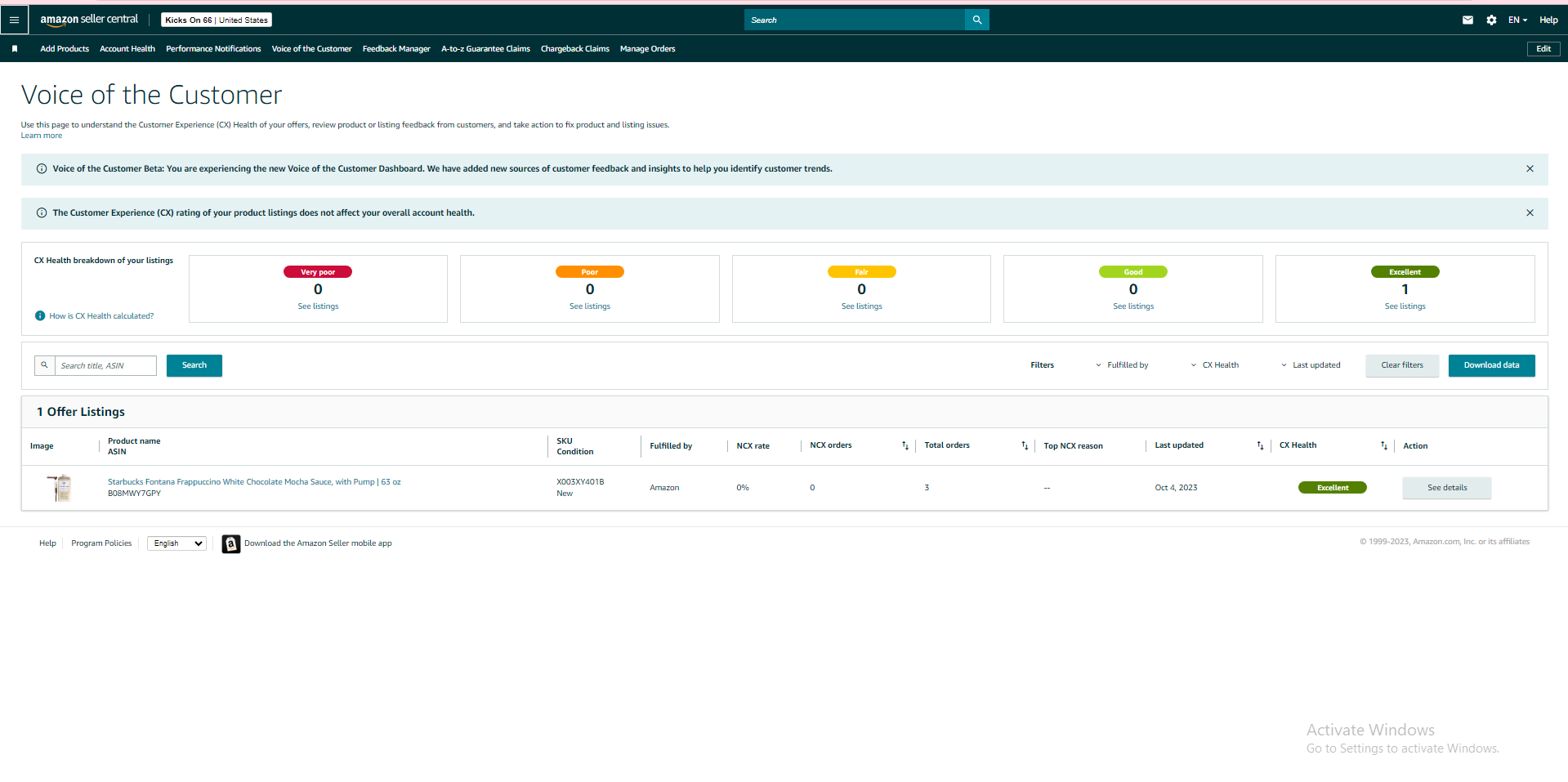Dismiss the Voice of the Customer Beta banner
The width and height of the screenshot is (1568, 782).
coord(1530,168)
